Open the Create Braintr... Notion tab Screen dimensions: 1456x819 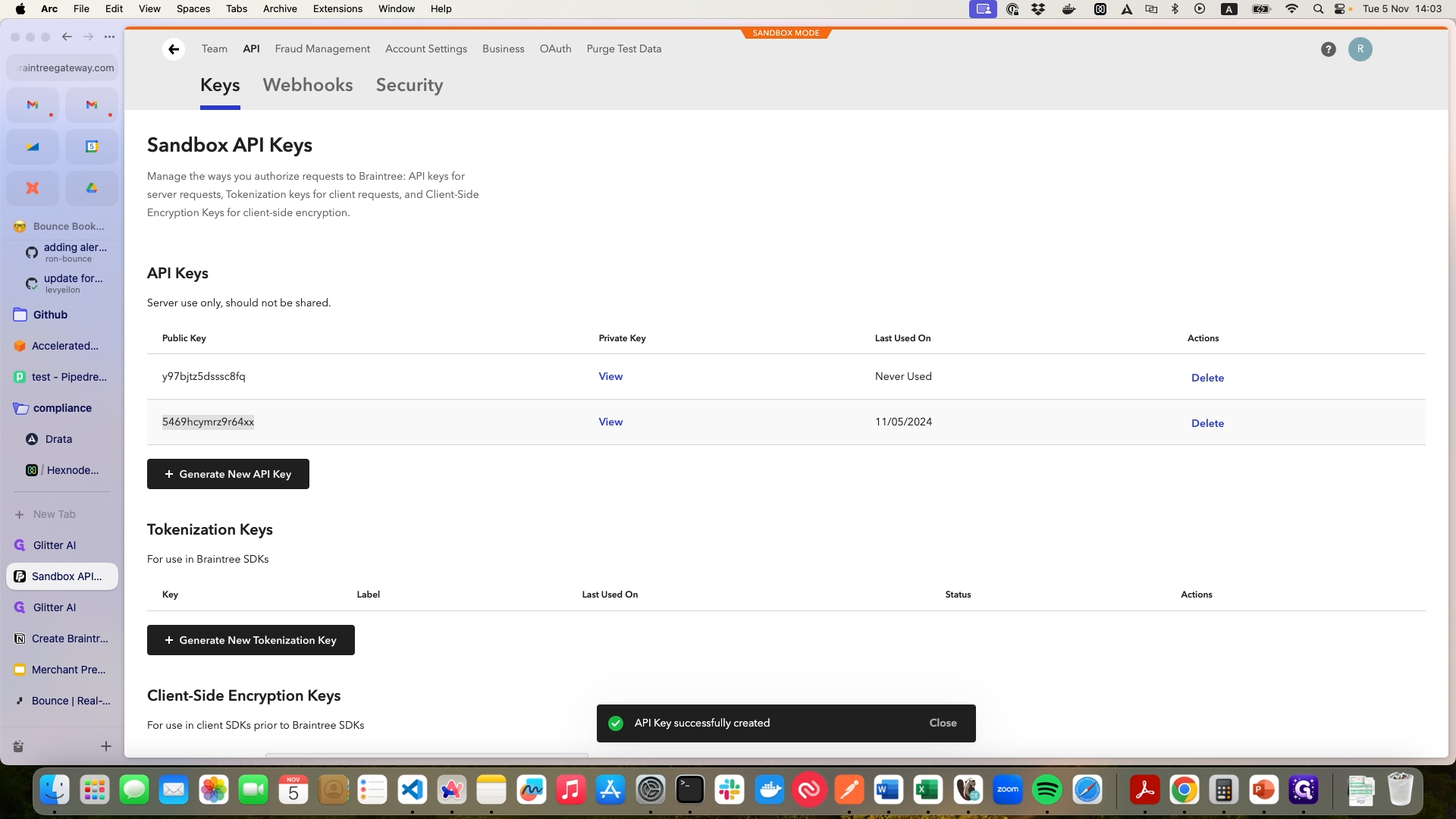click(x=62, y=639)
